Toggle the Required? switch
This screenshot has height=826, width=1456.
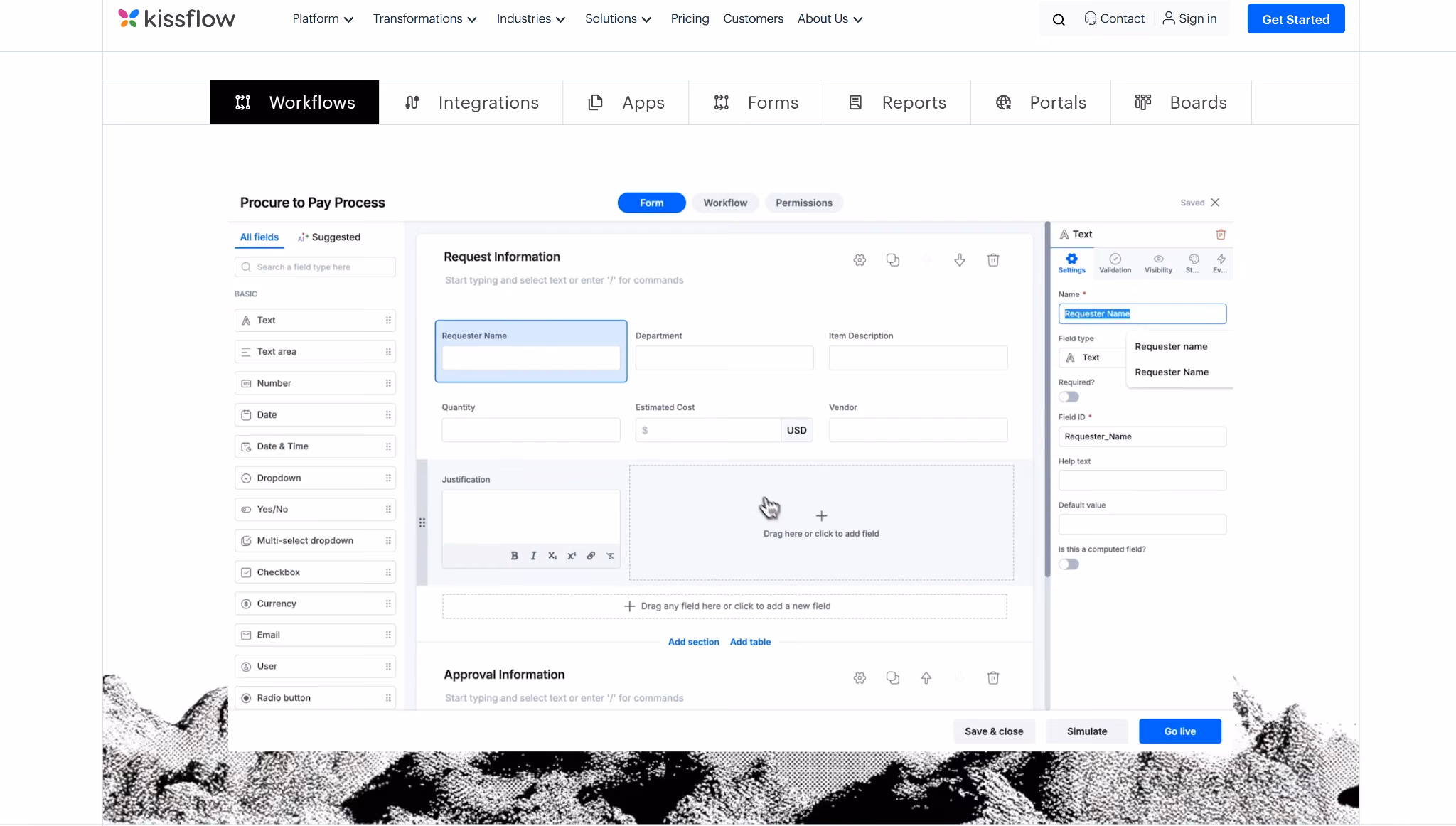(x=1069, y=397)
